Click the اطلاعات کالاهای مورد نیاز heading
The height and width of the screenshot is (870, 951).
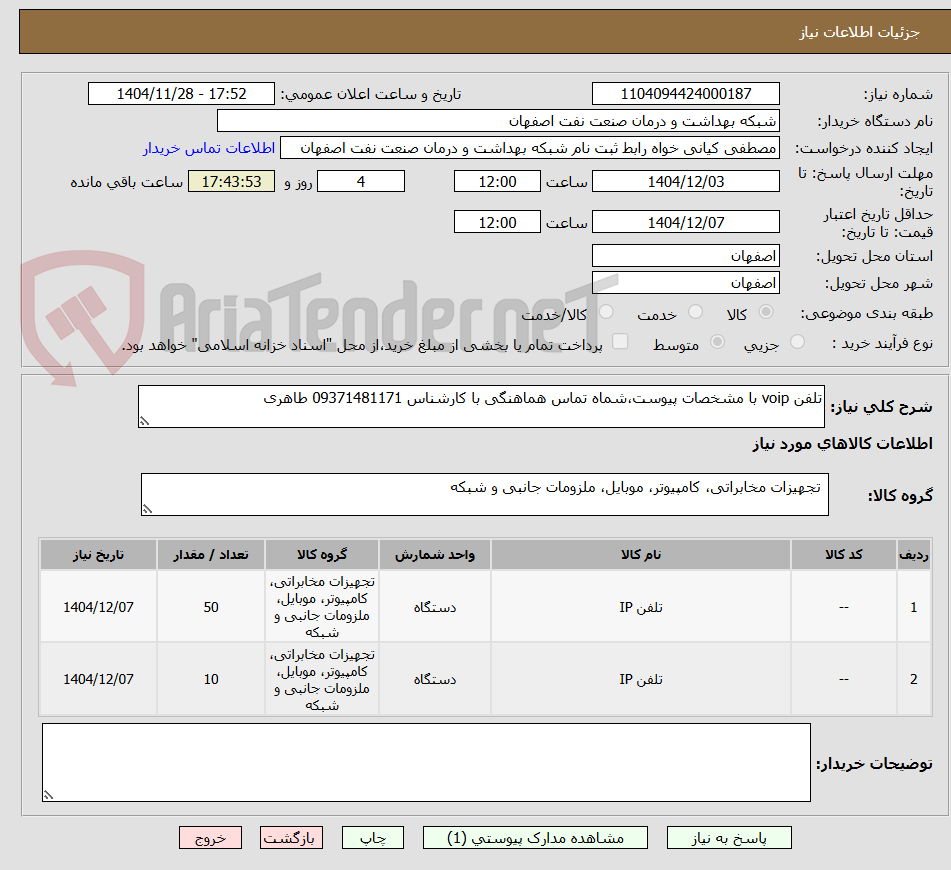pos(842,443)
